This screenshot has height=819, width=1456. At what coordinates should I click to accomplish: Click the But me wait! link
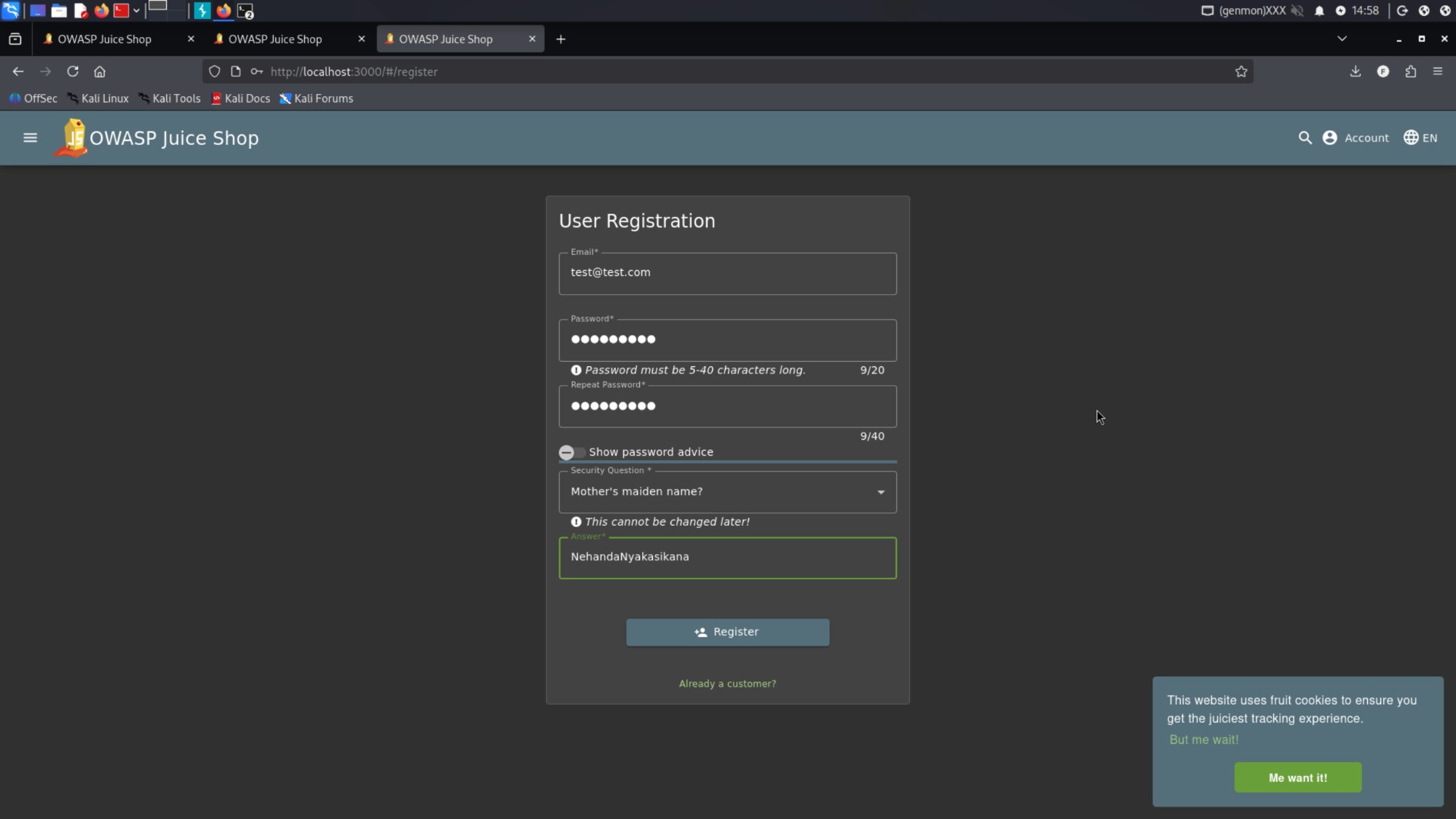(1203, 740)
